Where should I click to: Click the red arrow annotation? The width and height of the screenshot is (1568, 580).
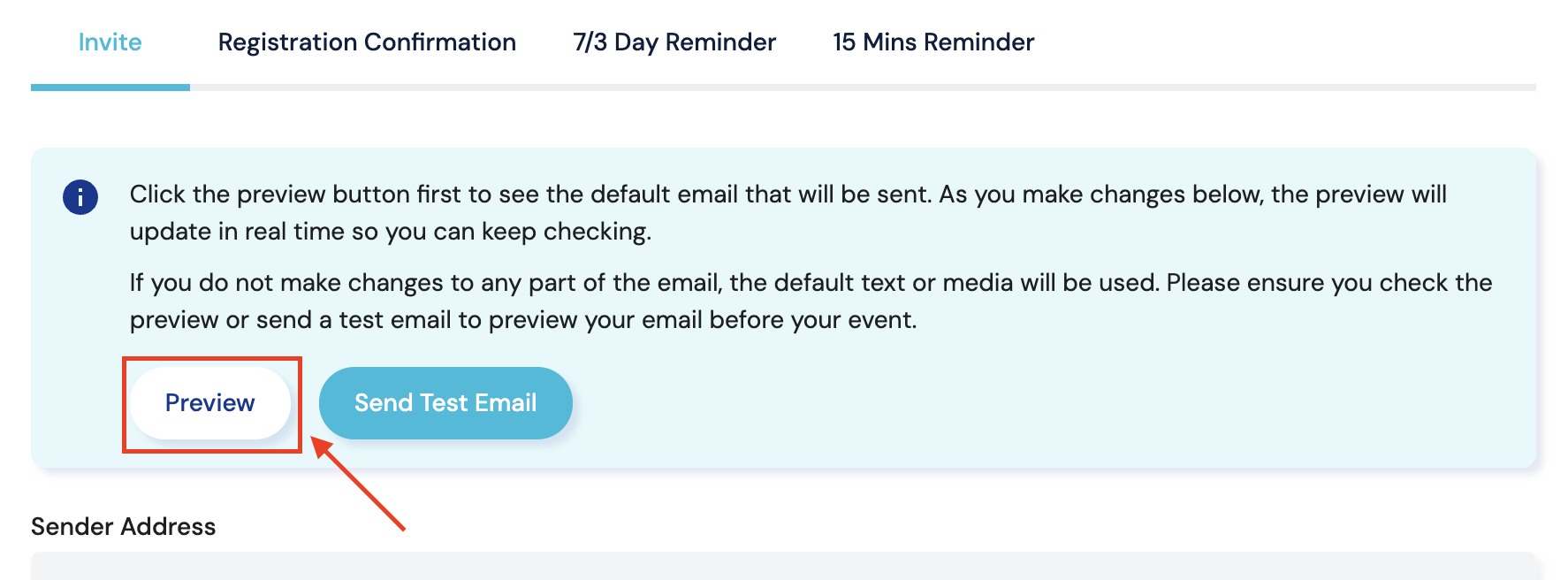pos(361,486)
